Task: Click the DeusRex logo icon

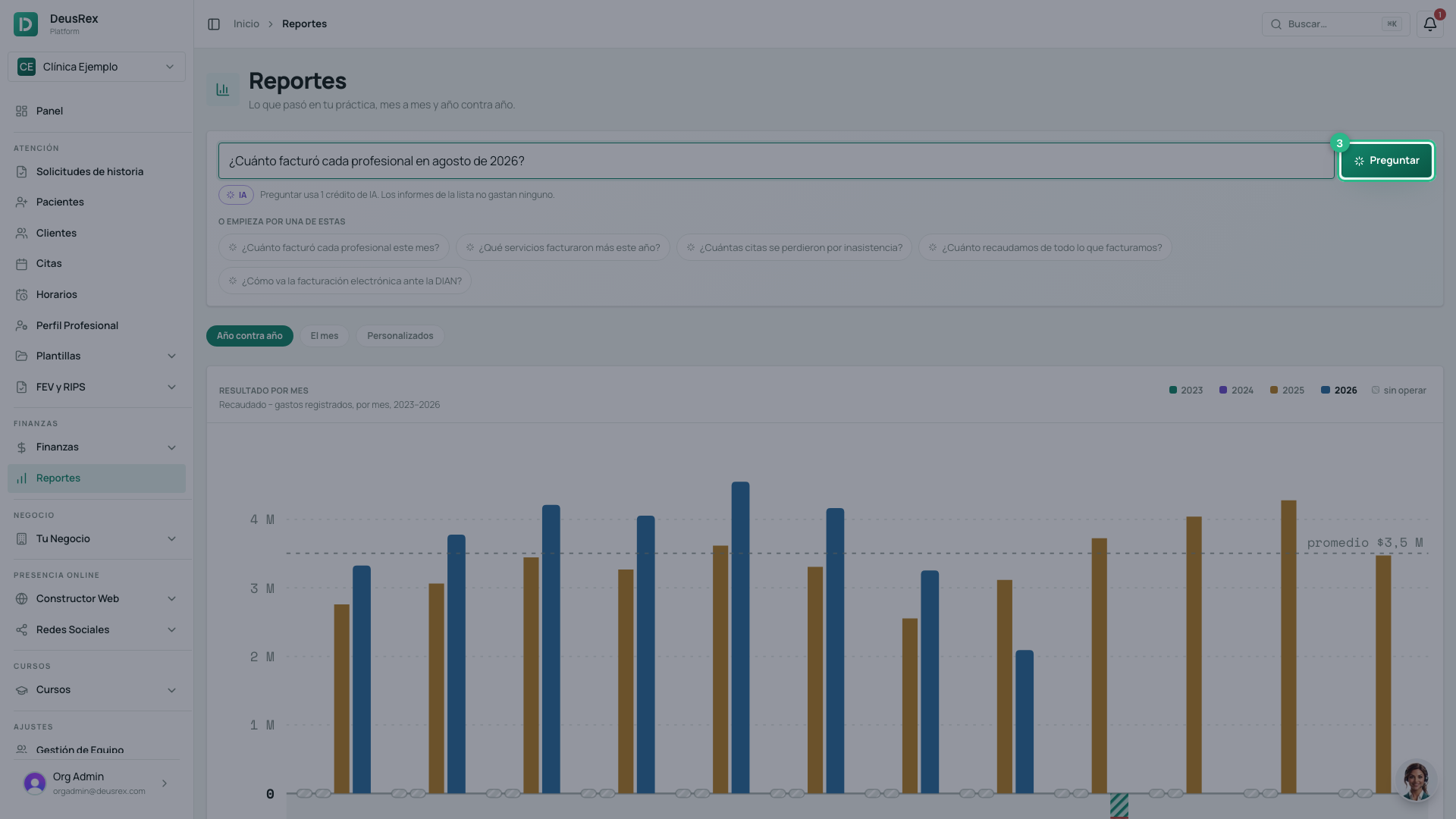Action: pyautogui.click(x=26, y=24)
